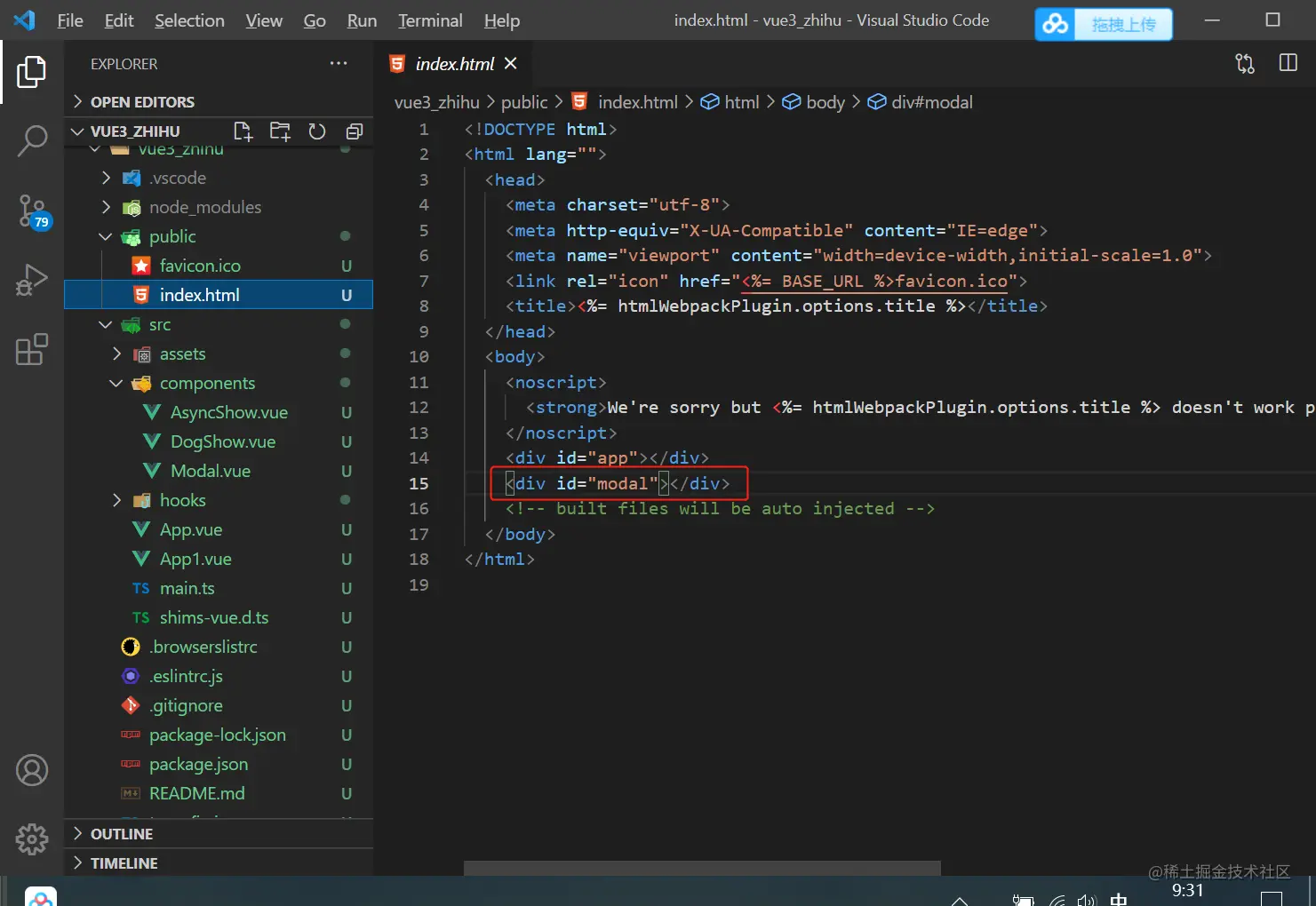Image resolution: width=1316 pixels, height=906 pixels.
Task: Expand the .vscode folder
Action: click(x=219, y=178)
